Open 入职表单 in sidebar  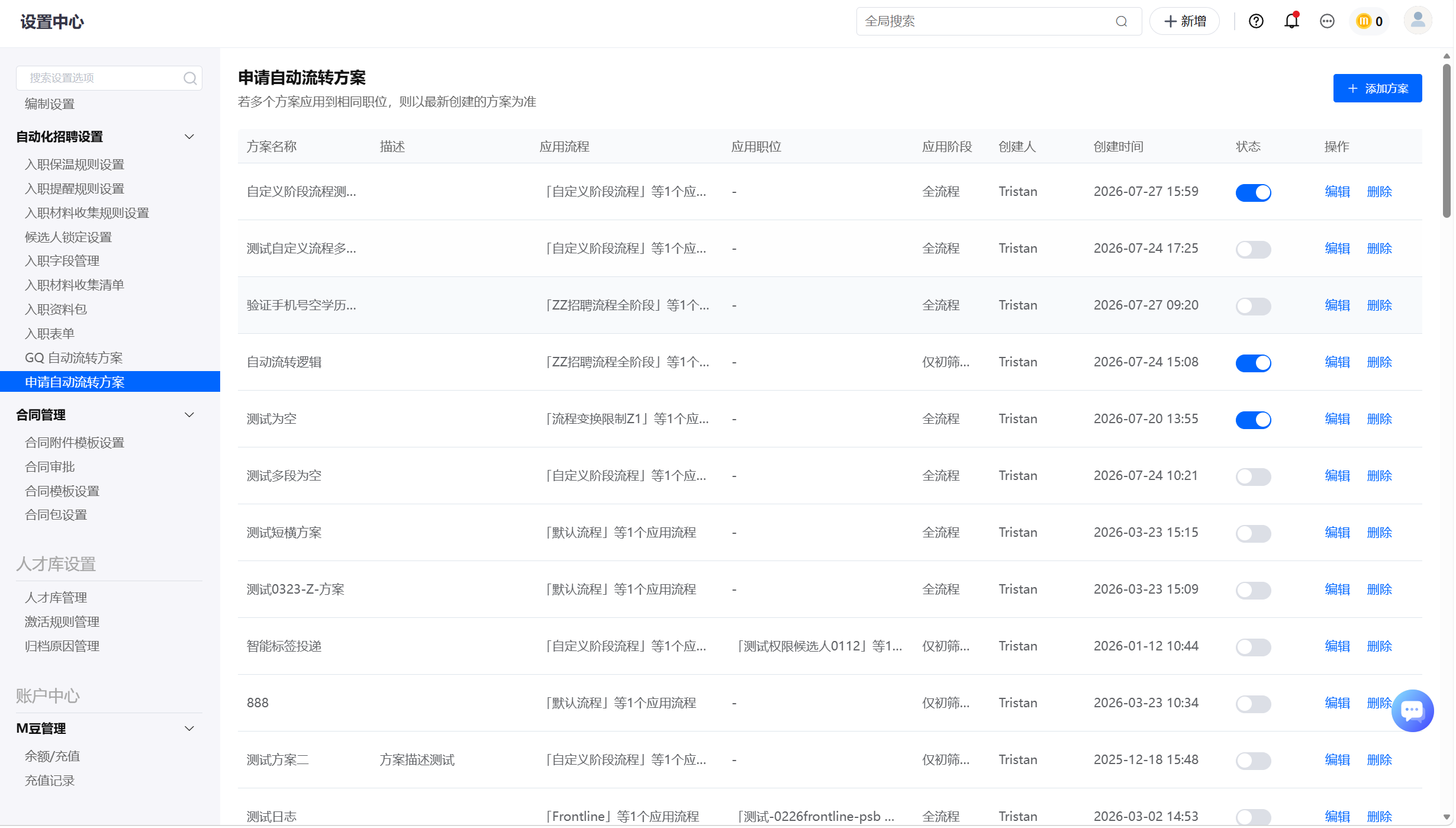pos(50,334)
